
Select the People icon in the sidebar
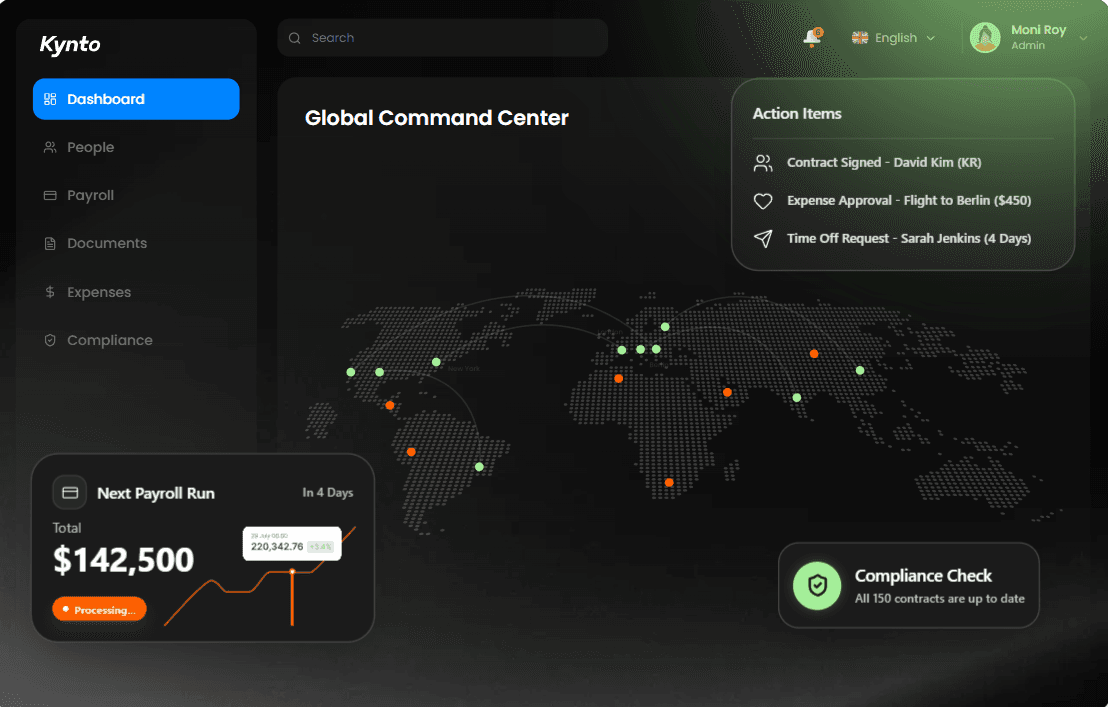click(x=50, y=147)
